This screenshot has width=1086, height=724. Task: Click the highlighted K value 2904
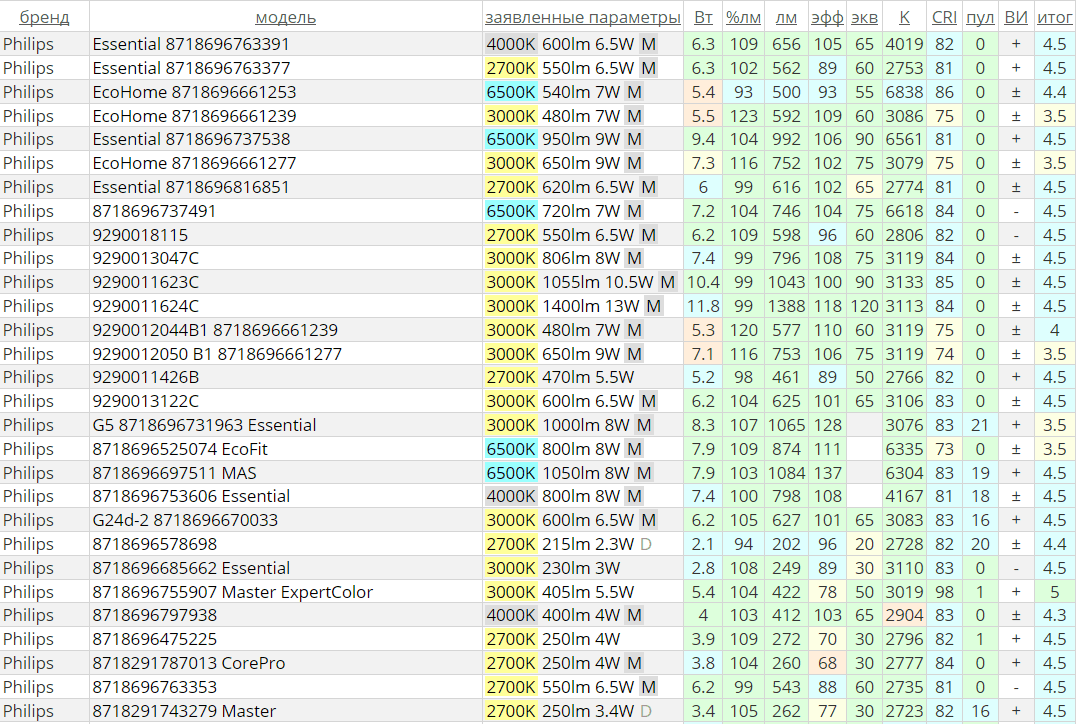pos(904,616)
